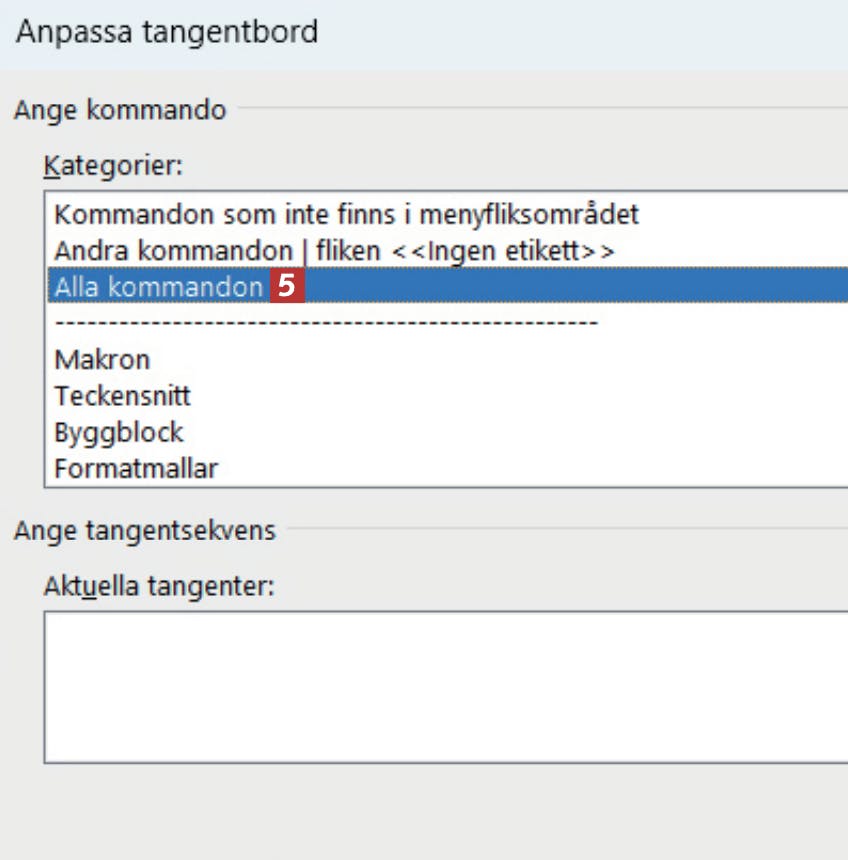Image resolution: width=848 pixels, height=860 pixels.
Task: Click the underlined K in 'Kategorier'
Action: [50, 165]
